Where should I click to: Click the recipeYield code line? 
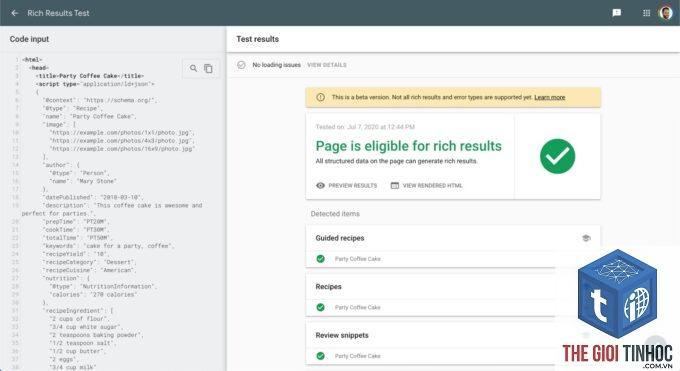(x=75, y=254)
